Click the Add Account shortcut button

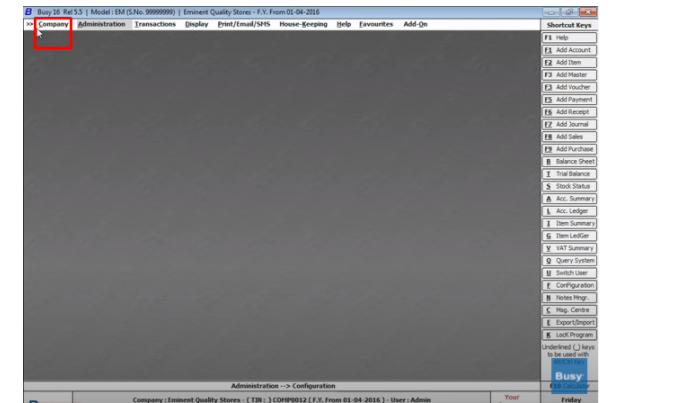pos(569,50)
